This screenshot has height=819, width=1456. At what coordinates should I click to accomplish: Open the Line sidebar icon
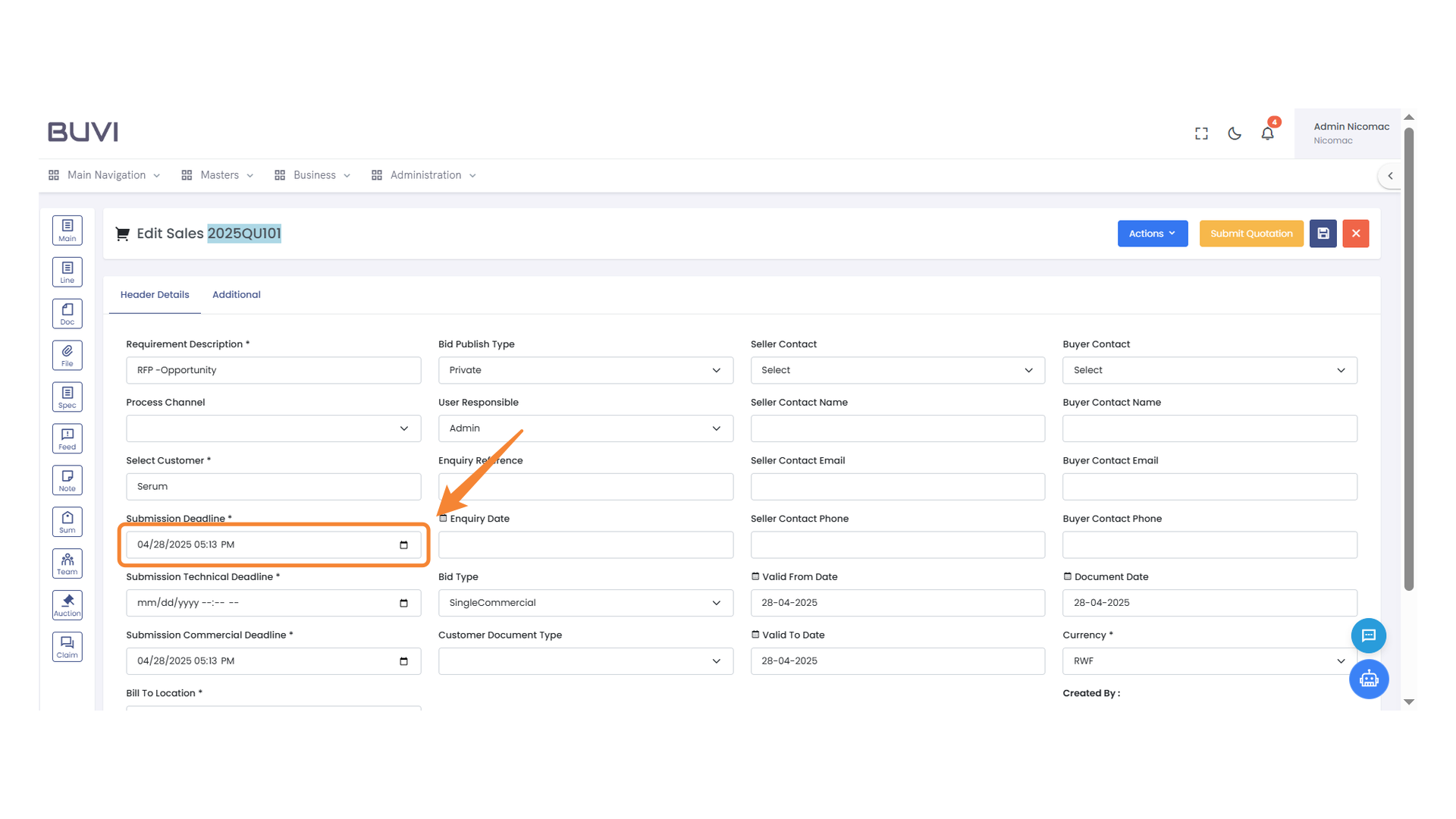[67, 272]
